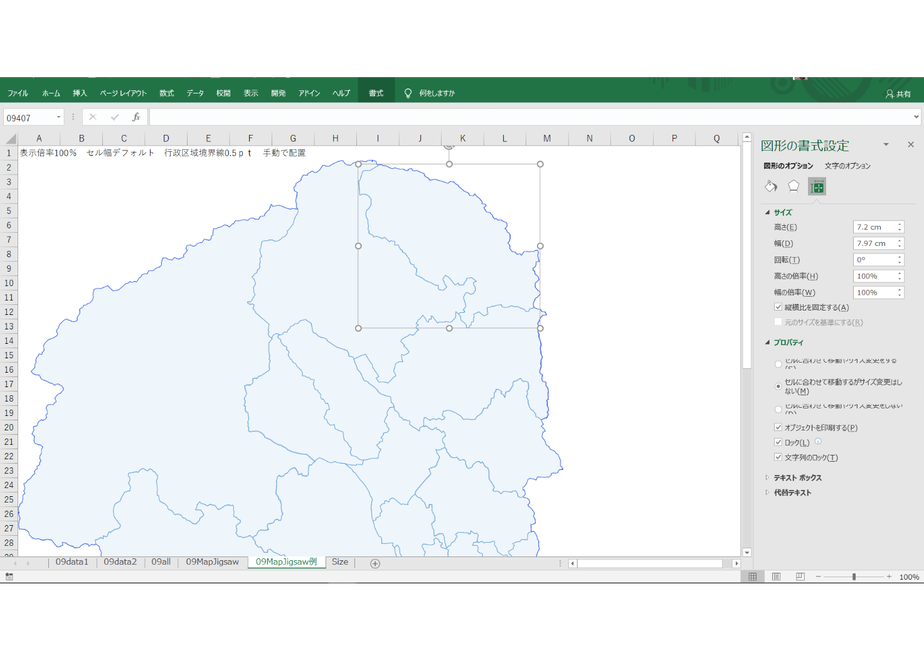Toggle オブジェクトを印刷する checkbox
The image size is (924, 660).
pyautogui.click(x=778, y=427)
